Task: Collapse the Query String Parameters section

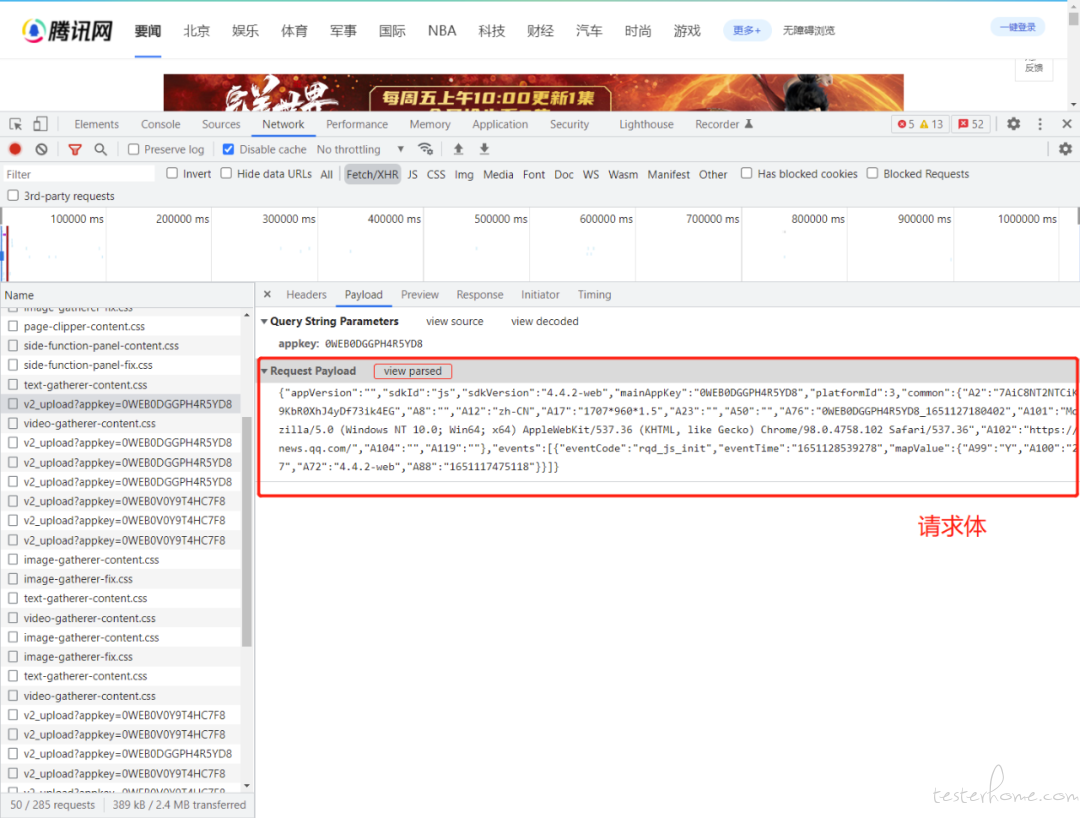Action: tap(264, 322)
